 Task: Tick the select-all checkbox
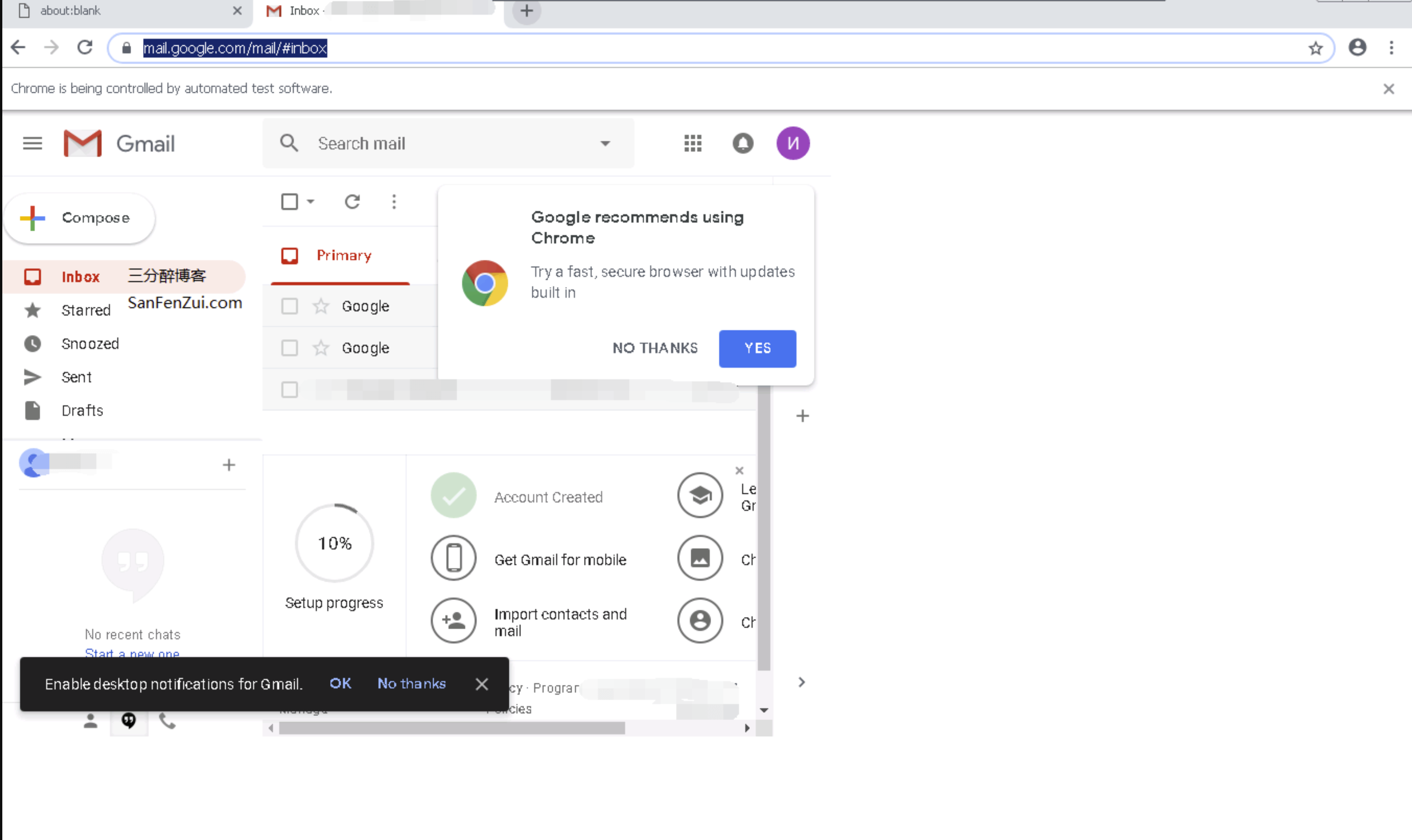click(290, 202)
